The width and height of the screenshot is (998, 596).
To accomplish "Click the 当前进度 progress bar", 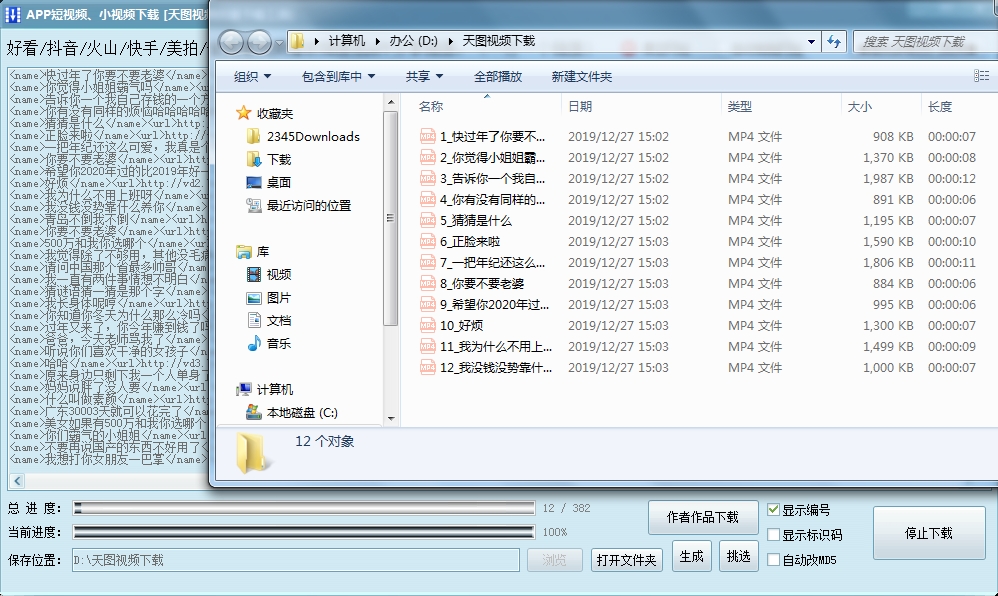I will pyautogui.click(x=304, y=532).
